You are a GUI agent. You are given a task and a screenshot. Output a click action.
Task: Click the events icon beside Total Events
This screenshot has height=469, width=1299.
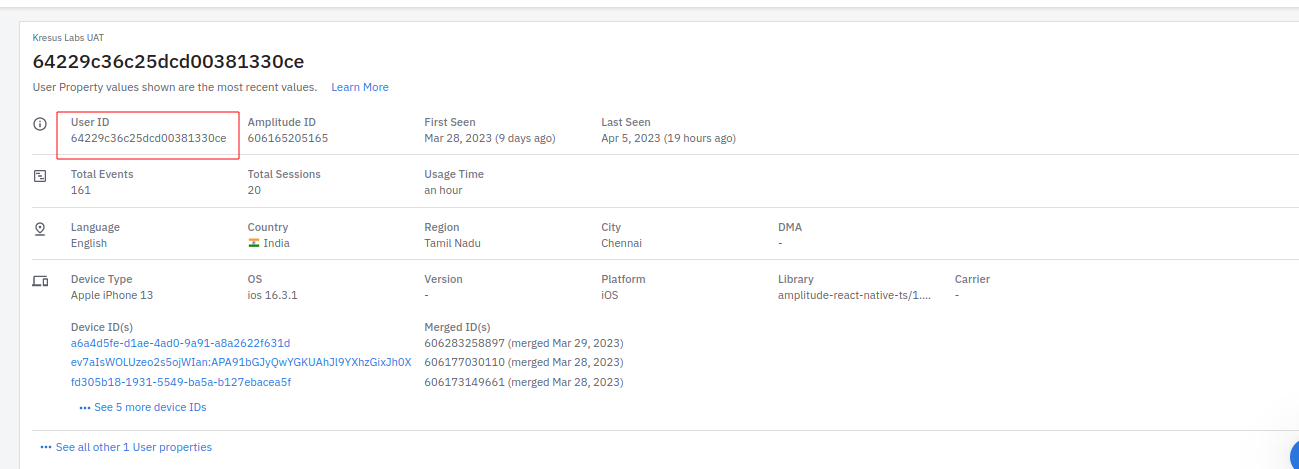(40, 176)
